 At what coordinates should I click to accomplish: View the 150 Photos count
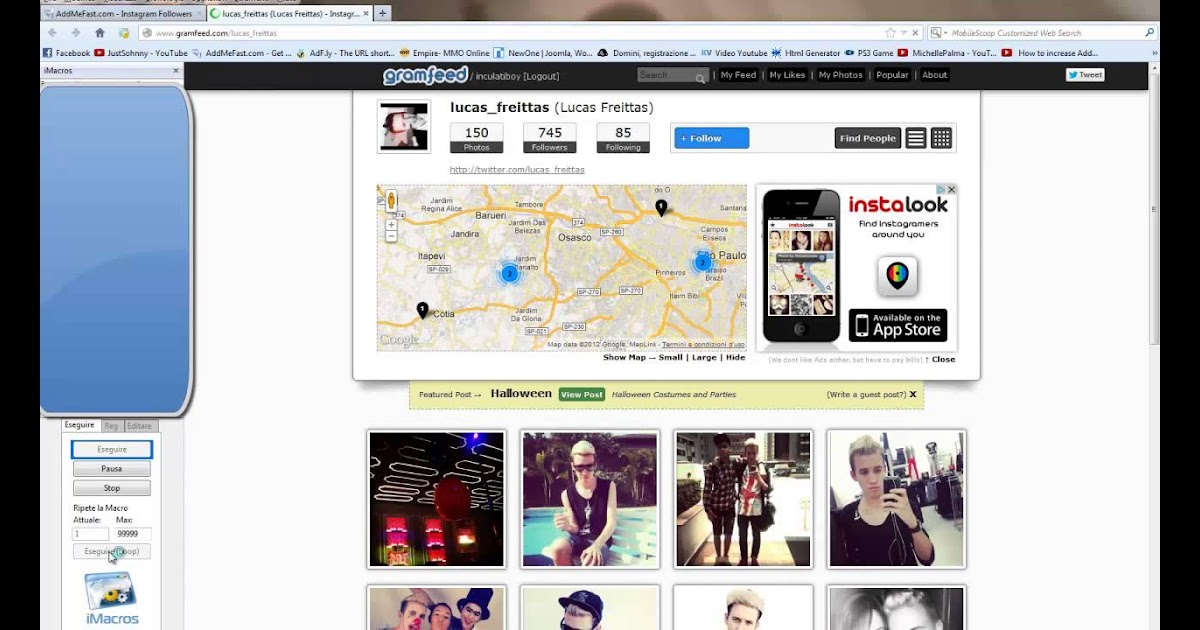pyautogui.click(x=477, y=138)
